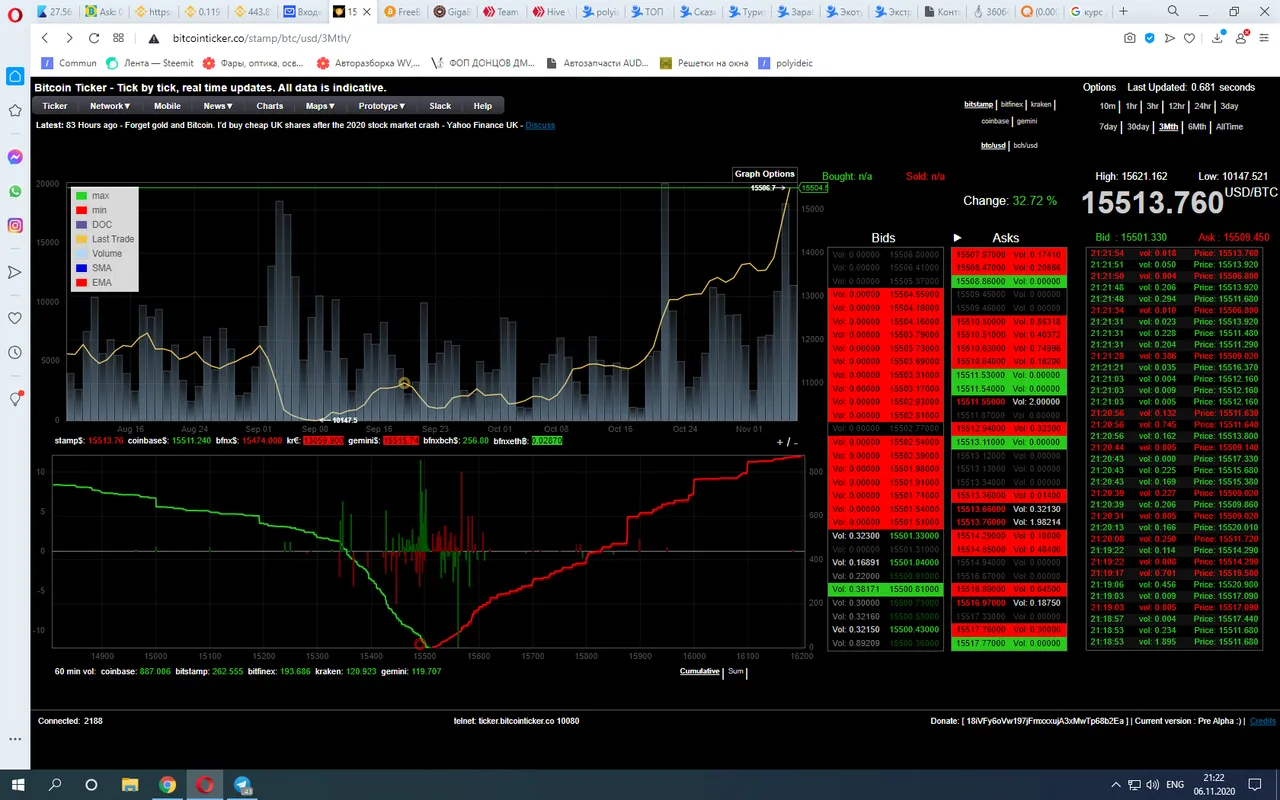The height and width of the screenshot is (800, 1280).
Task: Expand the Prototype dropdown menu
Action: [382, 106]
